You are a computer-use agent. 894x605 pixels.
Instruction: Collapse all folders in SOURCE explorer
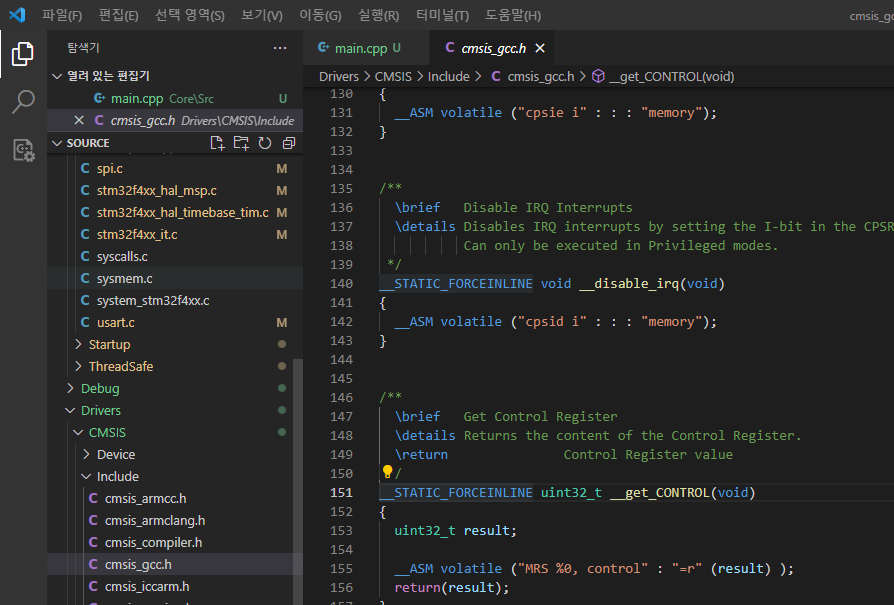pyautogui.click(x=288, y=143)
